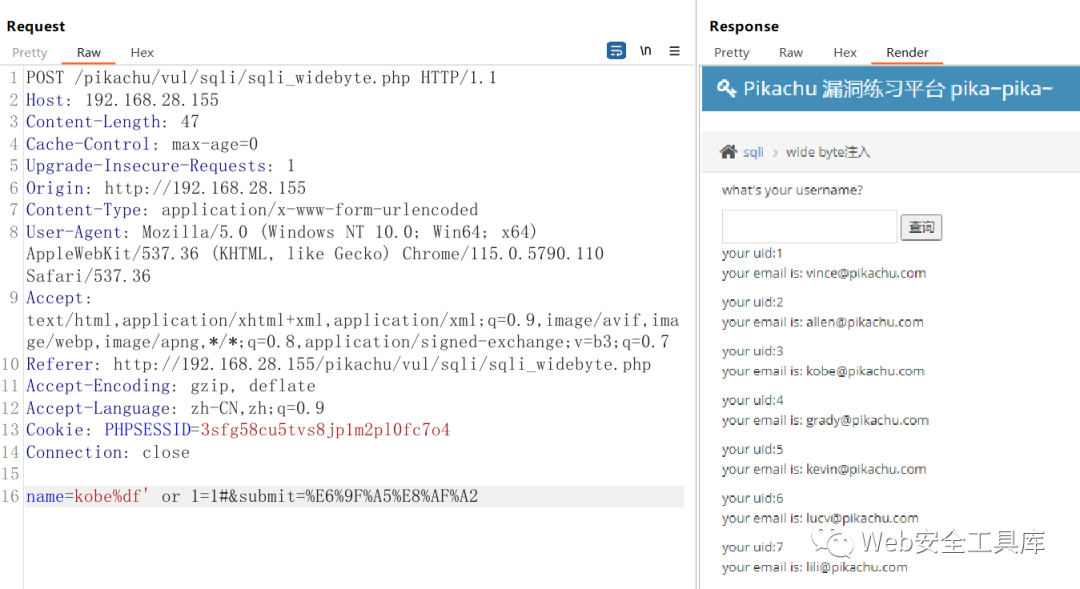Click the kevin@pikachu.com email result
The height and width of the screenshot is (589, 1080).
(866, 469)
